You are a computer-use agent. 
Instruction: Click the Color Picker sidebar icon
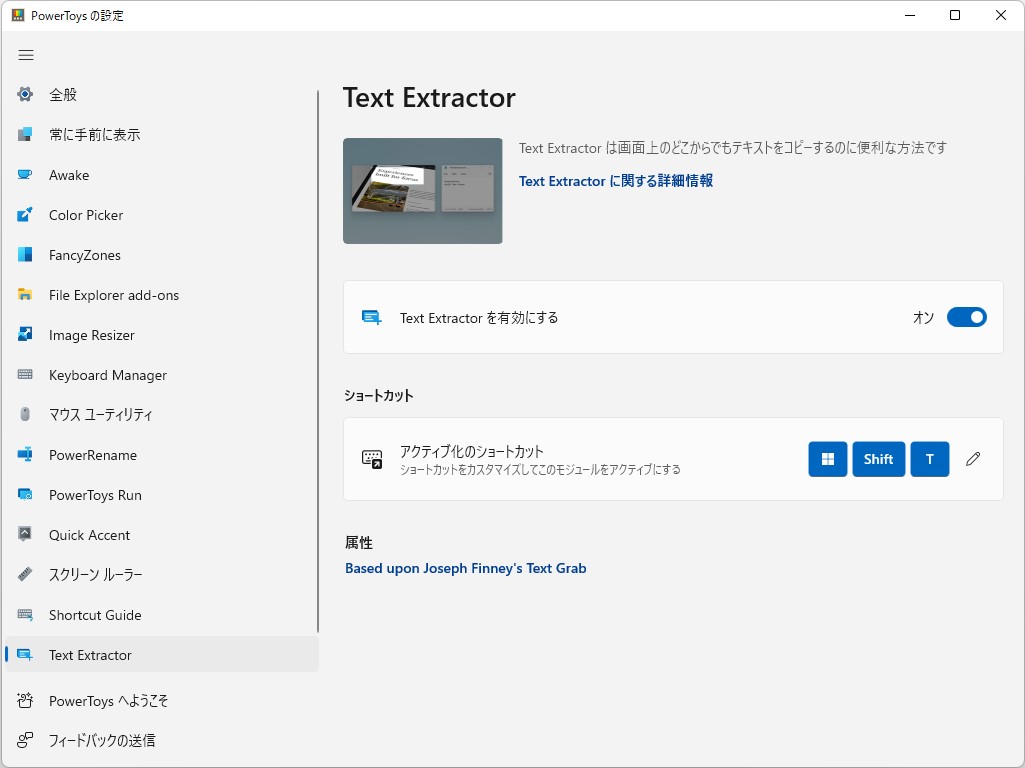(26, 215)
